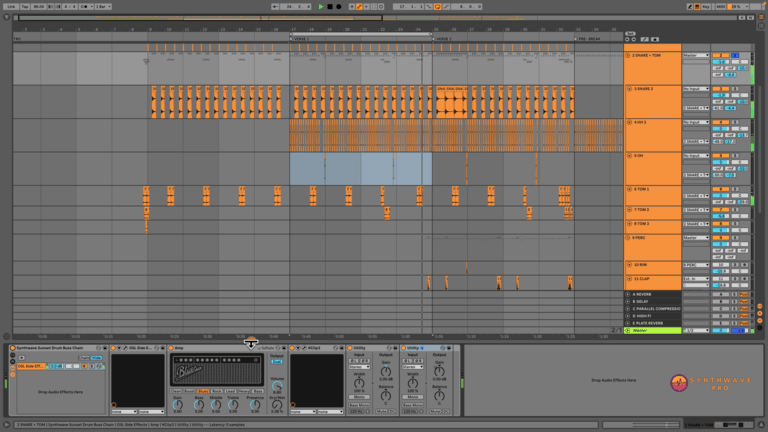
Task: Click the Amp Gain knob
Action: (x=178, y=405)
